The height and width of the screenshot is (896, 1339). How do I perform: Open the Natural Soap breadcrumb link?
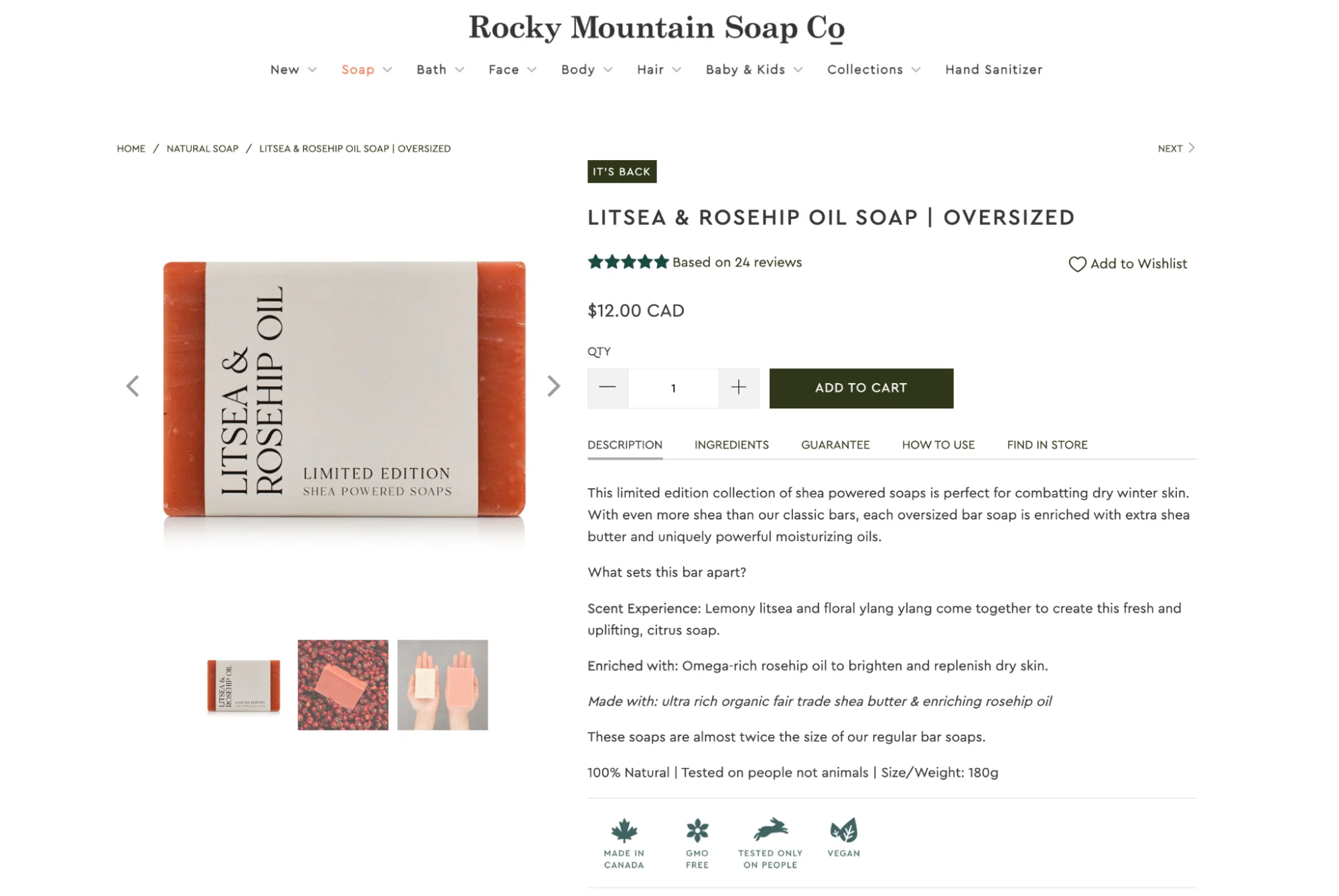click(202, 148)
